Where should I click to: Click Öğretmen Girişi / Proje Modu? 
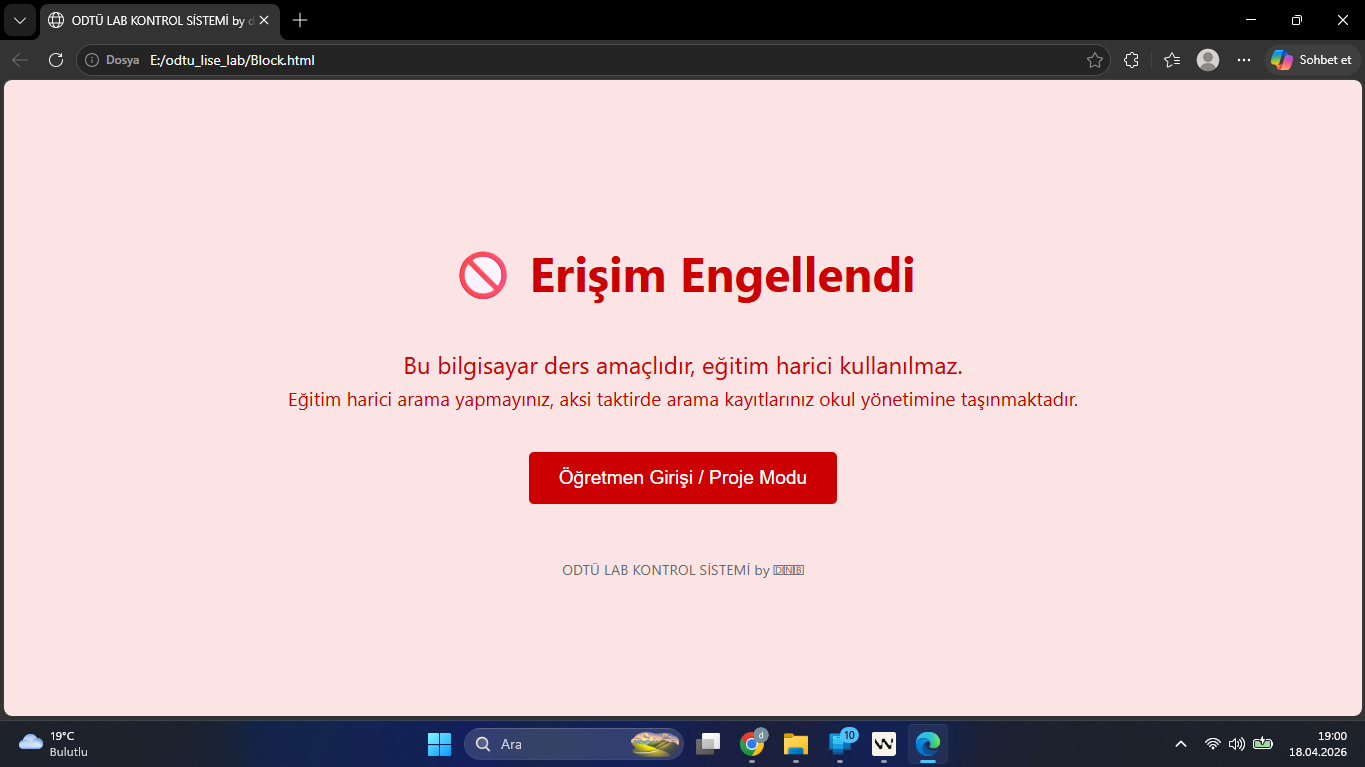click(x=682, y=477)
